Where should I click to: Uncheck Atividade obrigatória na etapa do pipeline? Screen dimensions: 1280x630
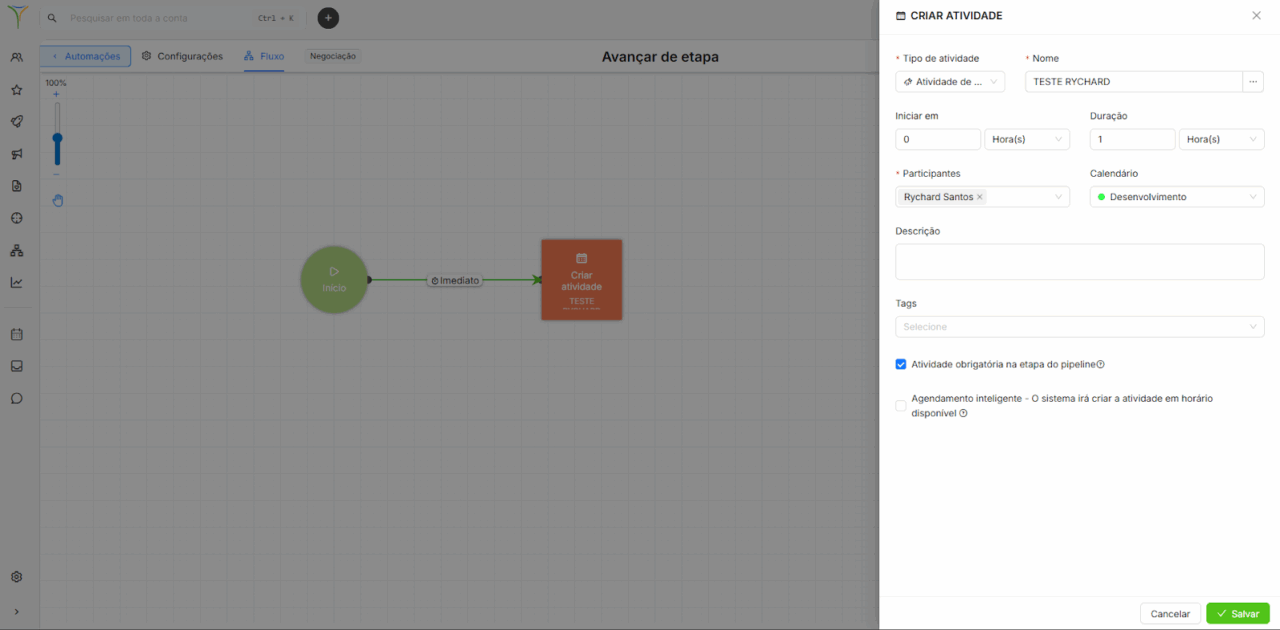point(901,365)
